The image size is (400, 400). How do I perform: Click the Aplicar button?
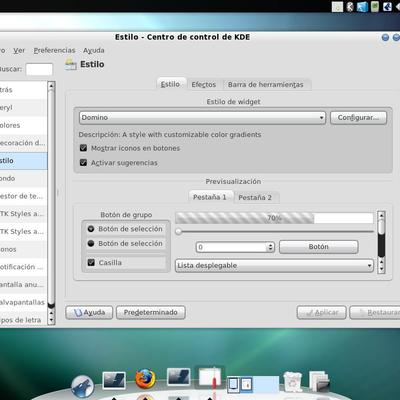coord(321,313)
